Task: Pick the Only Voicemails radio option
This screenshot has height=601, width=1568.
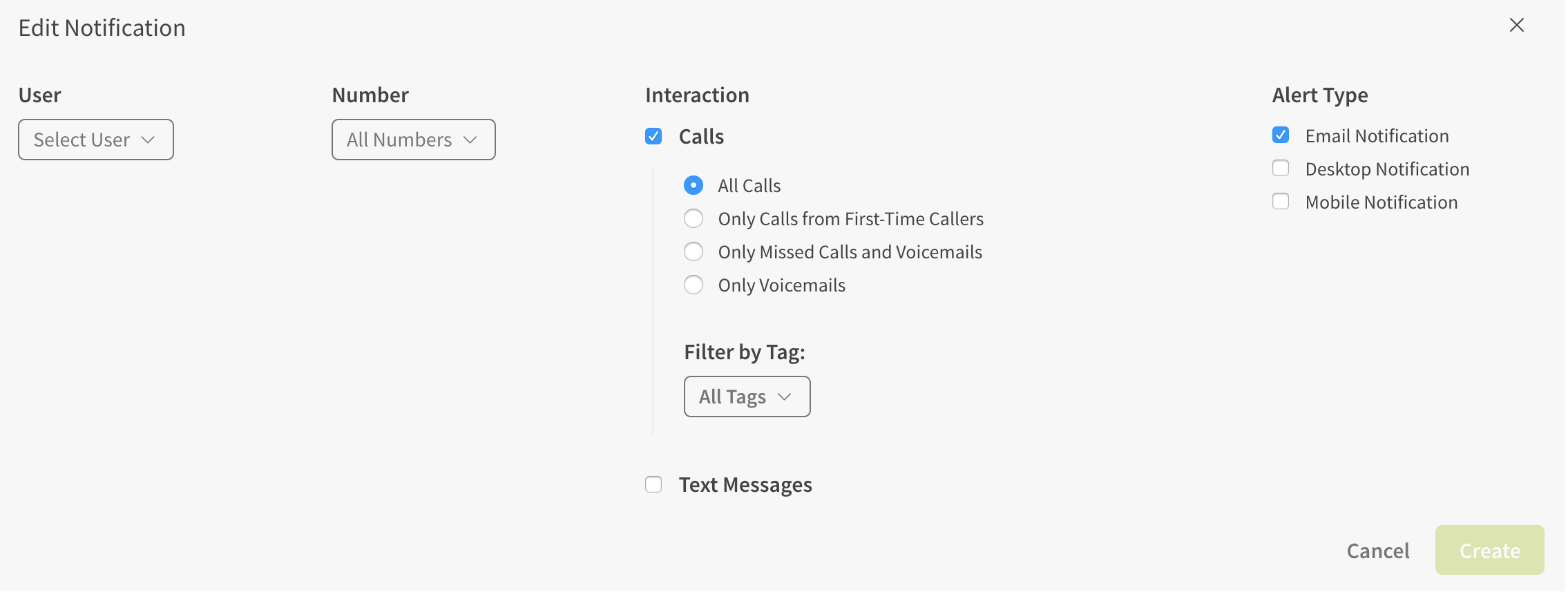Action: [694, 285]
